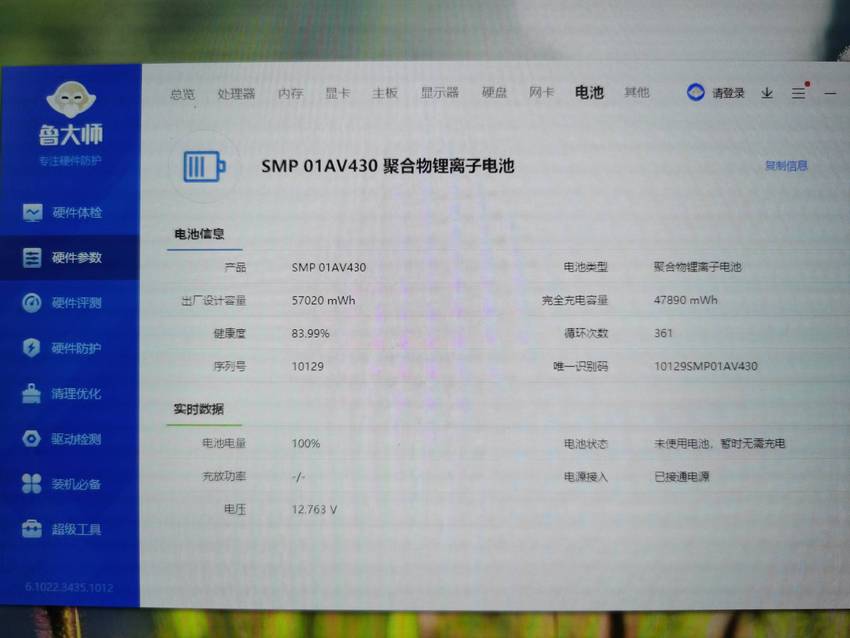Image resolution: width=850 pixels, height=638 pixels.
Task: Select the 产品 value SMP 01AV430
Action: coord(329,267)
